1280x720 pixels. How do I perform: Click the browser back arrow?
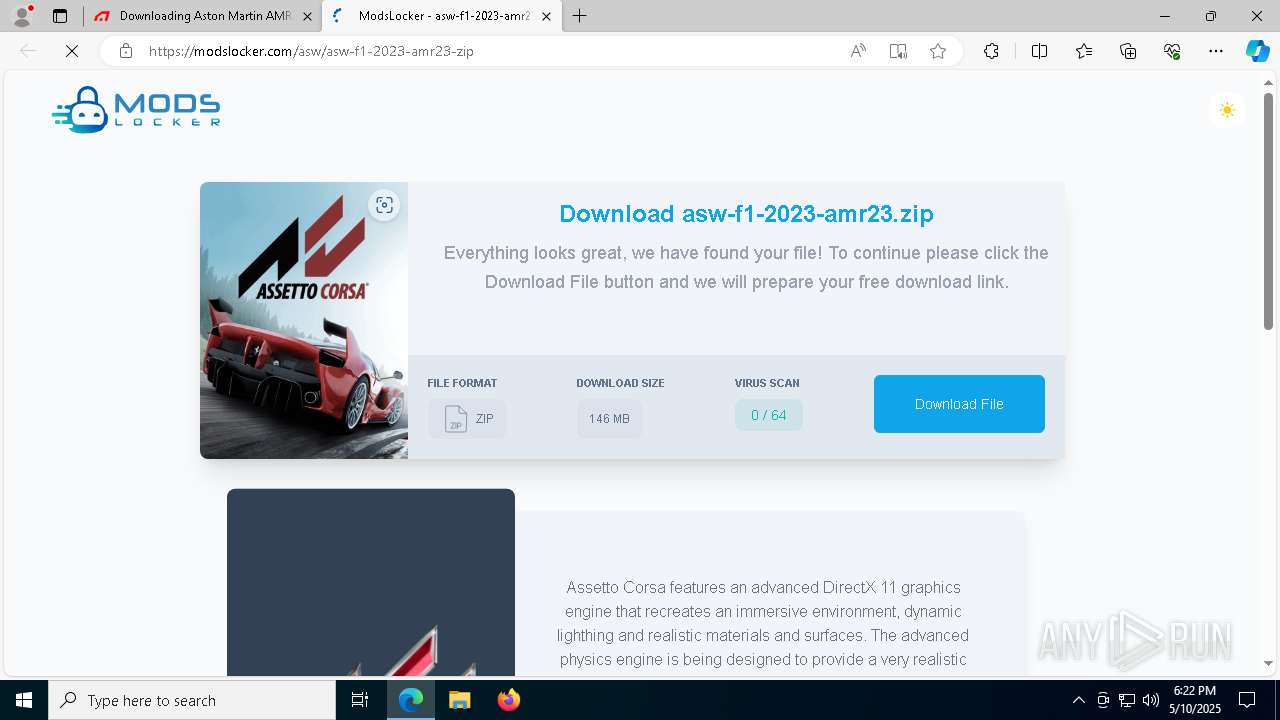[28, 51]
